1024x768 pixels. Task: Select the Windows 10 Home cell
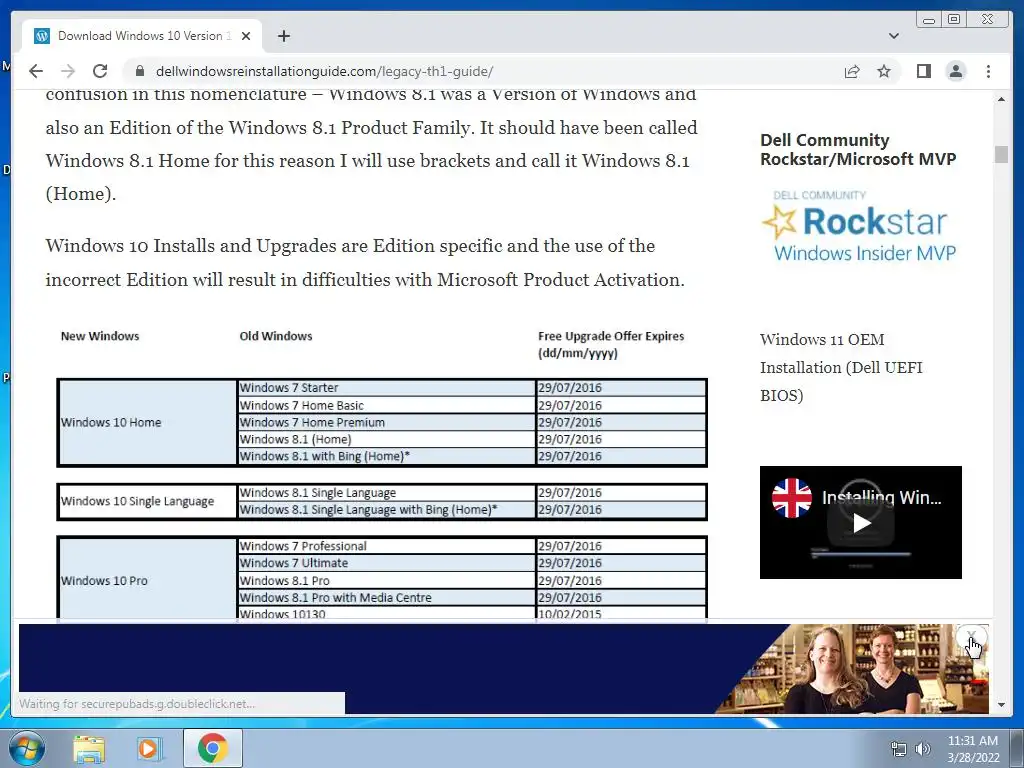(148, 423)
